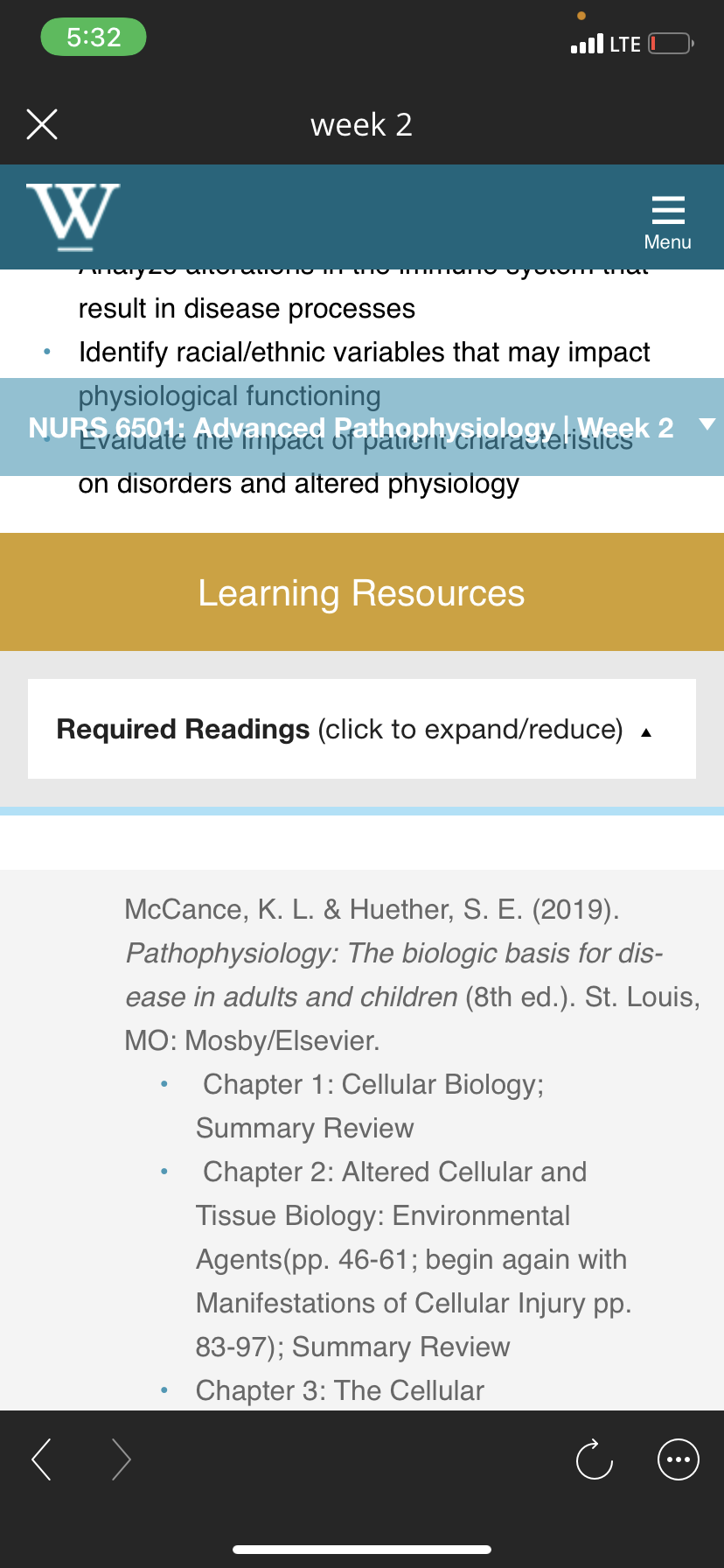This screenshot has height=1568, width=724.
Task: Open the hamburger Menu icon
Action: click(x=668, y=211)
